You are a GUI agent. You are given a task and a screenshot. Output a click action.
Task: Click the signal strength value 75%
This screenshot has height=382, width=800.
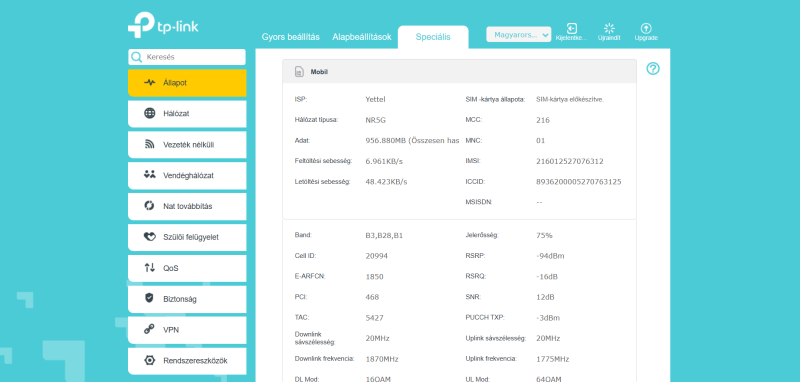point(544,236)
